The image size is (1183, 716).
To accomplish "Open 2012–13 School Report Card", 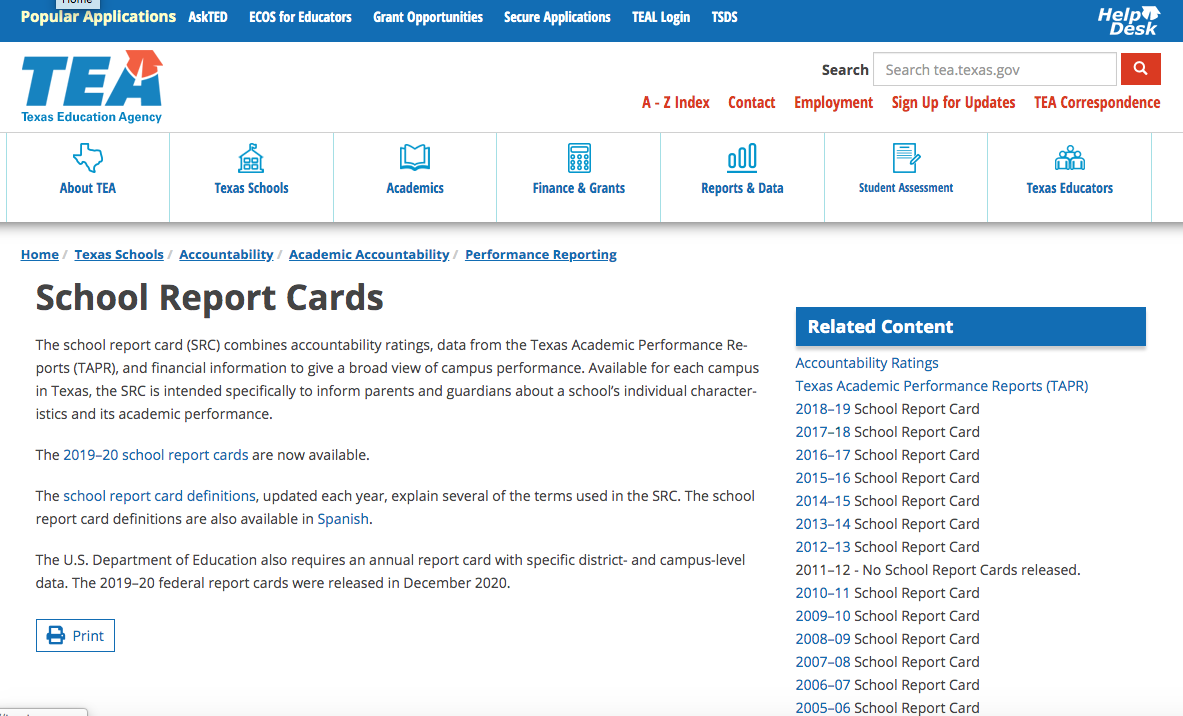I will (x=822, y=547).
